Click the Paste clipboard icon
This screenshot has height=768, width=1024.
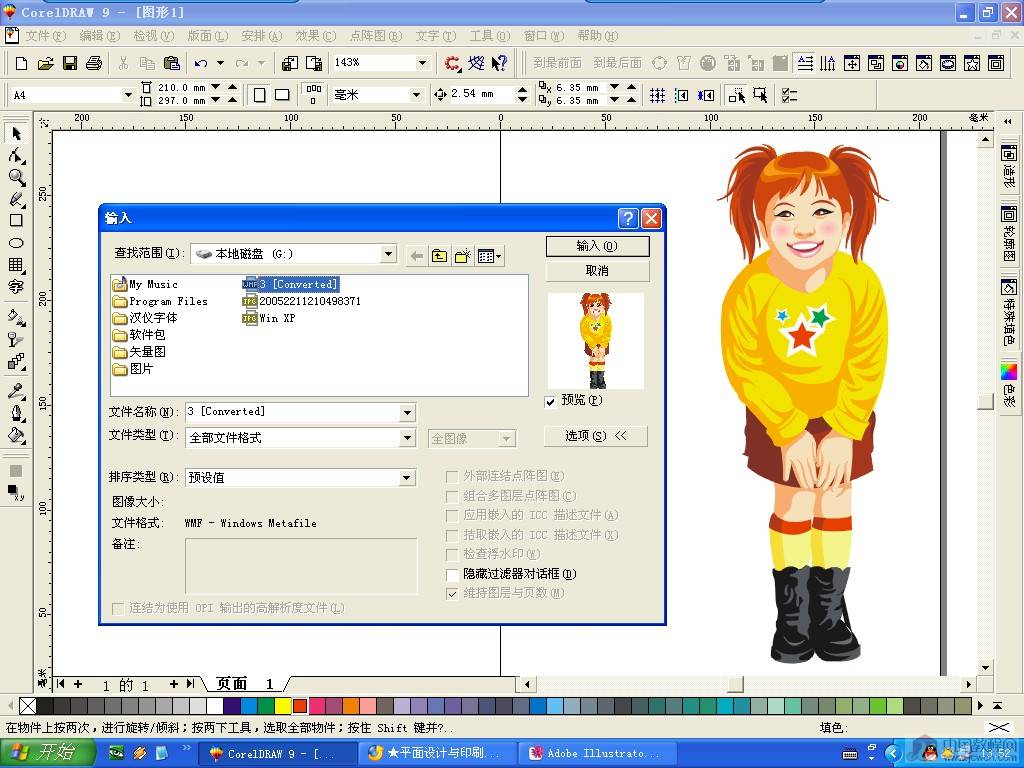pyautogui.click(x=172, y=63)
